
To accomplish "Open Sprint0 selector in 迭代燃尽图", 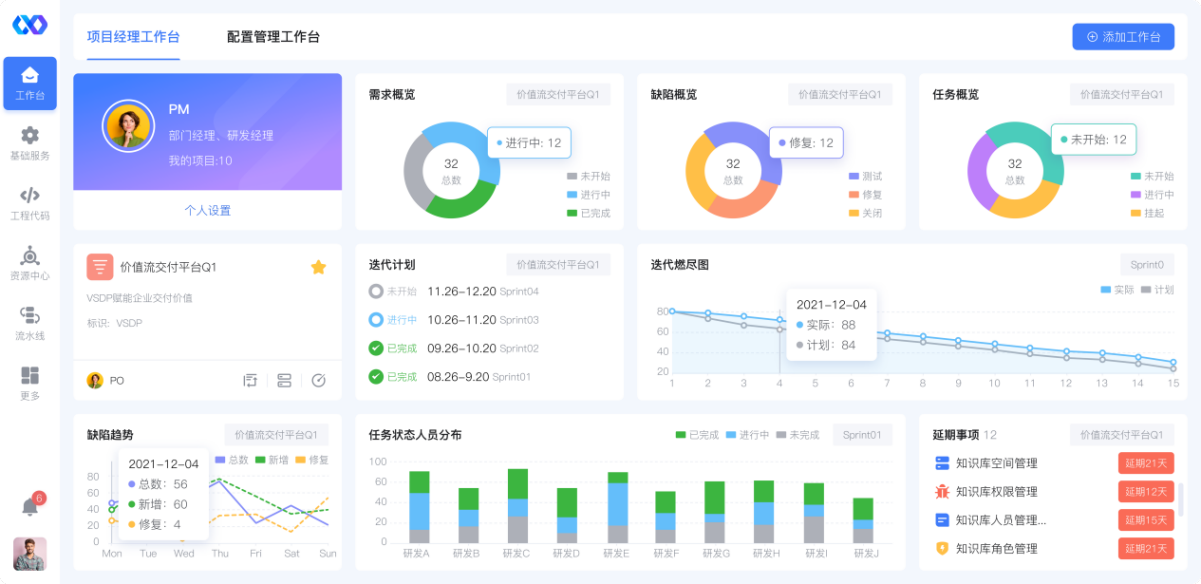I will [x=1147, y=265].
